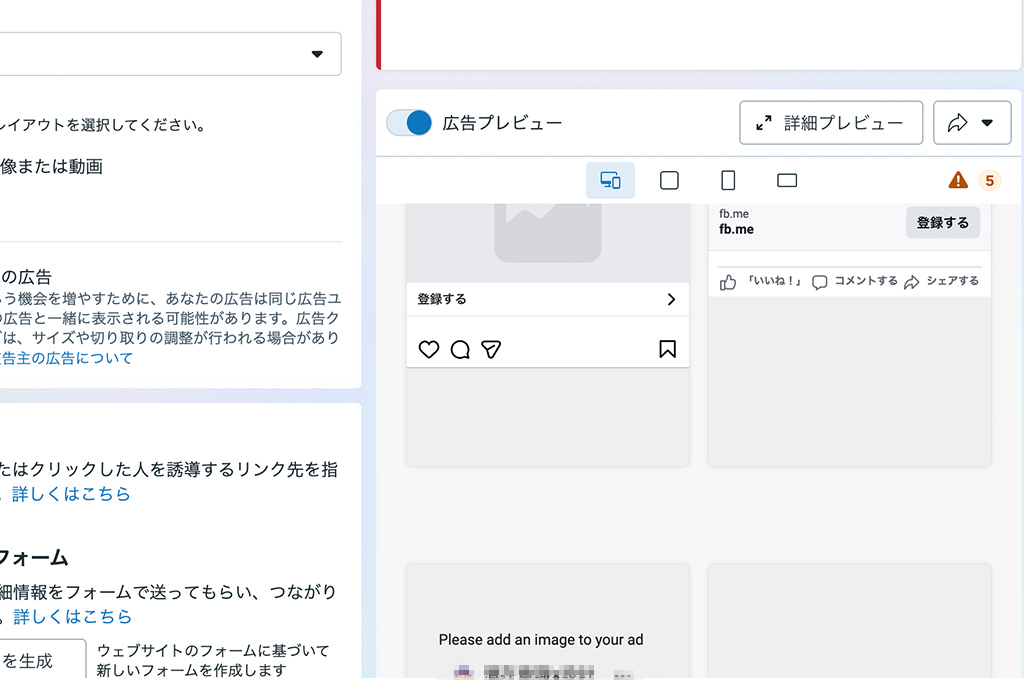Click the Instagram paper-plane share icon
The height and width of the screenshot is (680, 1024).
point(491,349)
